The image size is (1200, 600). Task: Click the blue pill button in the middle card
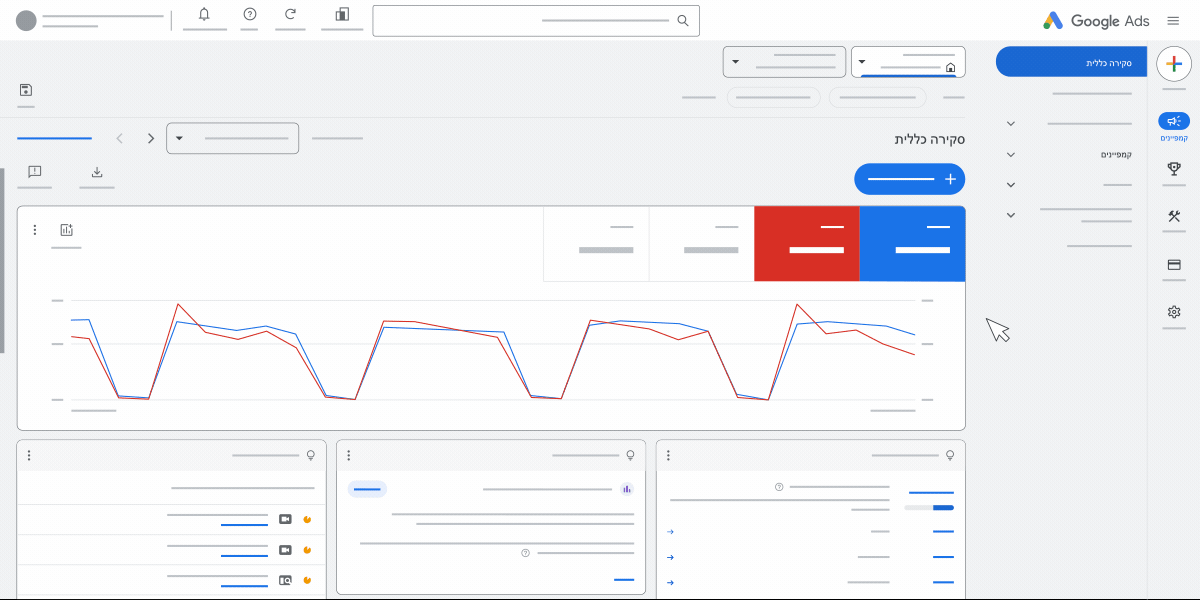pyautogui.click(x=367, y=489)
